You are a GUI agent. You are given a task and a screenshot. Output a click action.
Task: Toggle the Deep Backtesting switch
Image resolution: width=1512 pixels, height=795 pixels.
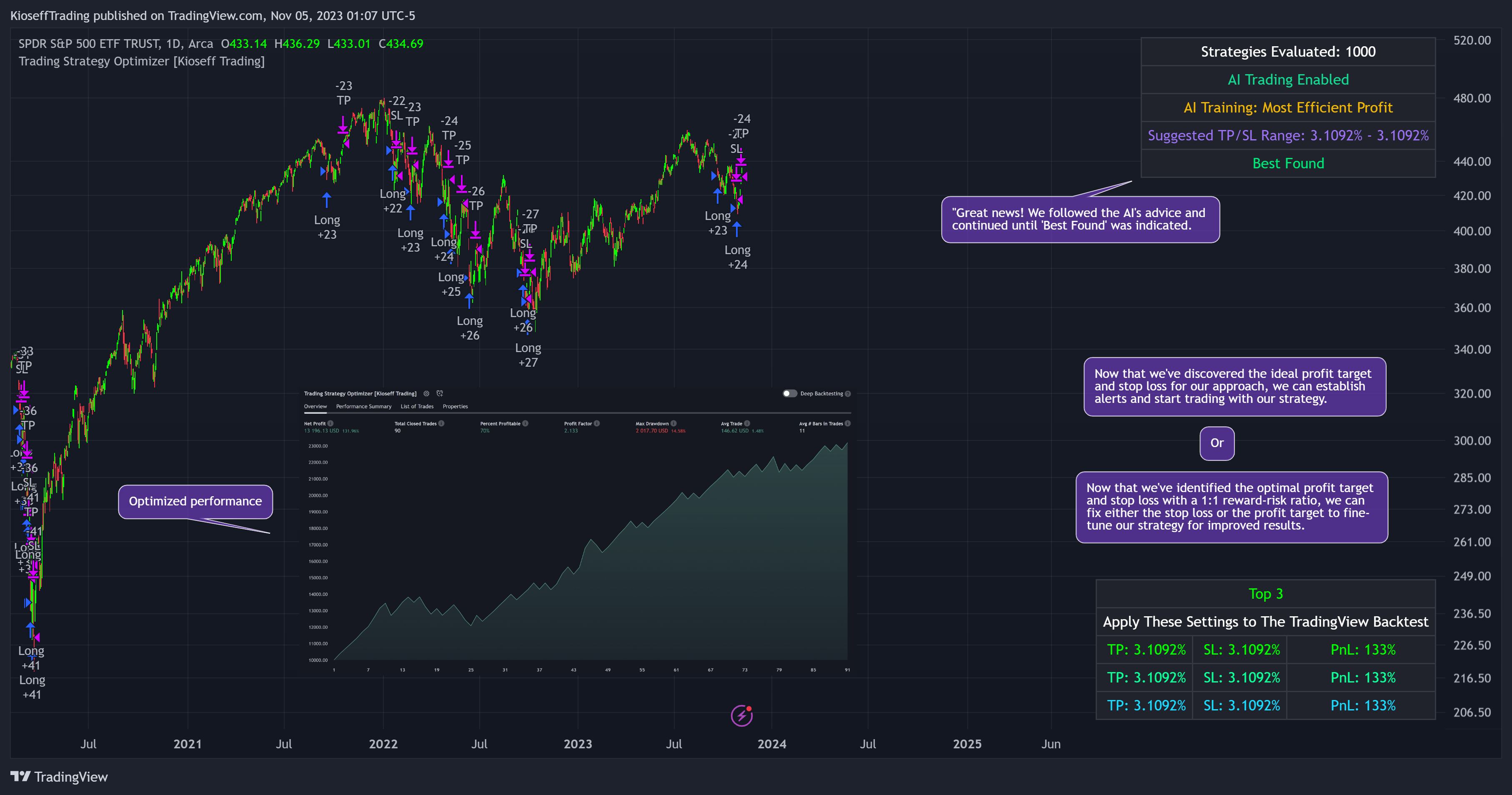point(790,394)
